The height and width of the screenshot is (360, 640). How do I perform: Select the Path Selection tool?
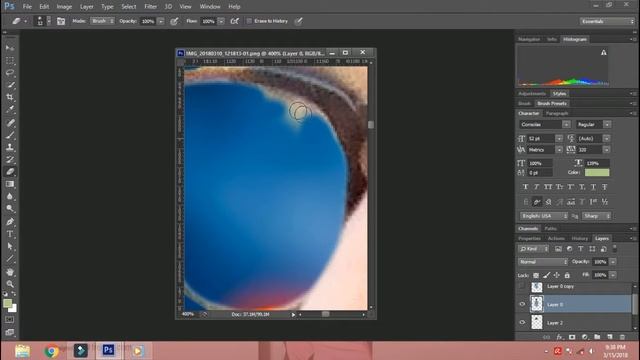(10, 247)
